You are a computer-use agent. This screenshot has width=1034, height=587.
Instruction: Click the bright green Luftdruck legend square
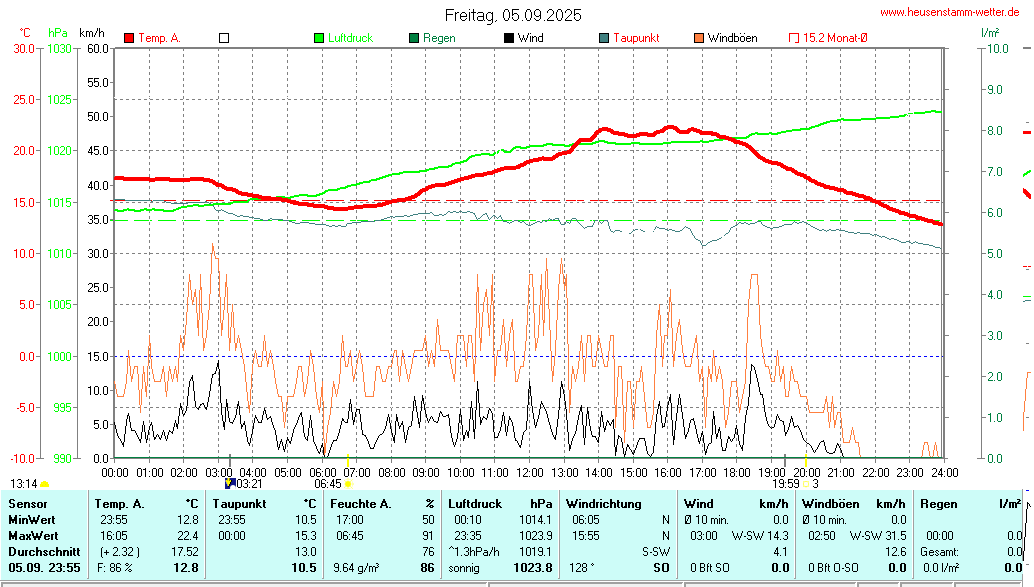[x=319, y=38]
